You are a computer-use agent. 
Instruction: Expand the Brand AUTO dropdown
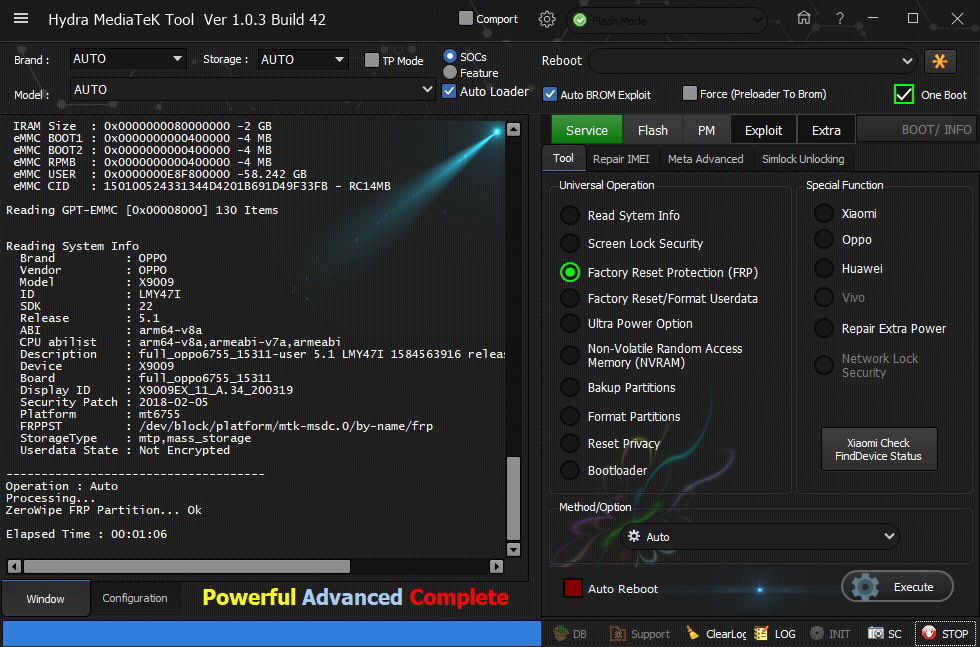click(x=129, y=59)
